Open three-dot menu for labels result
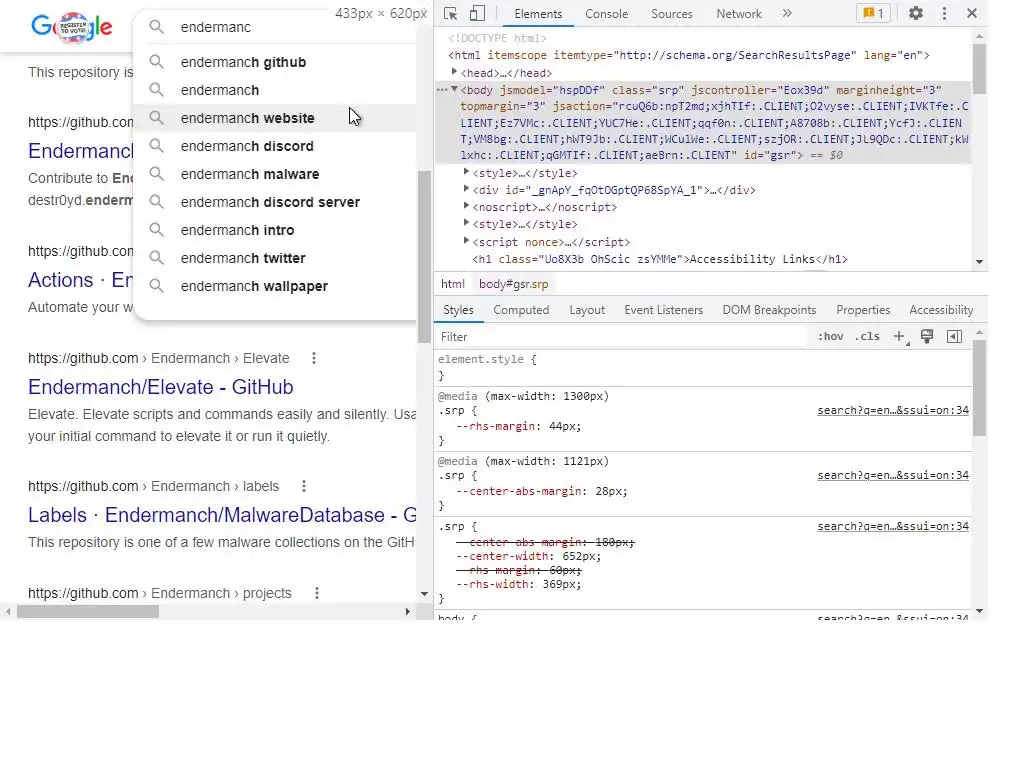Viewport: 1024px width, 768px height. click(x=303, y=486)
